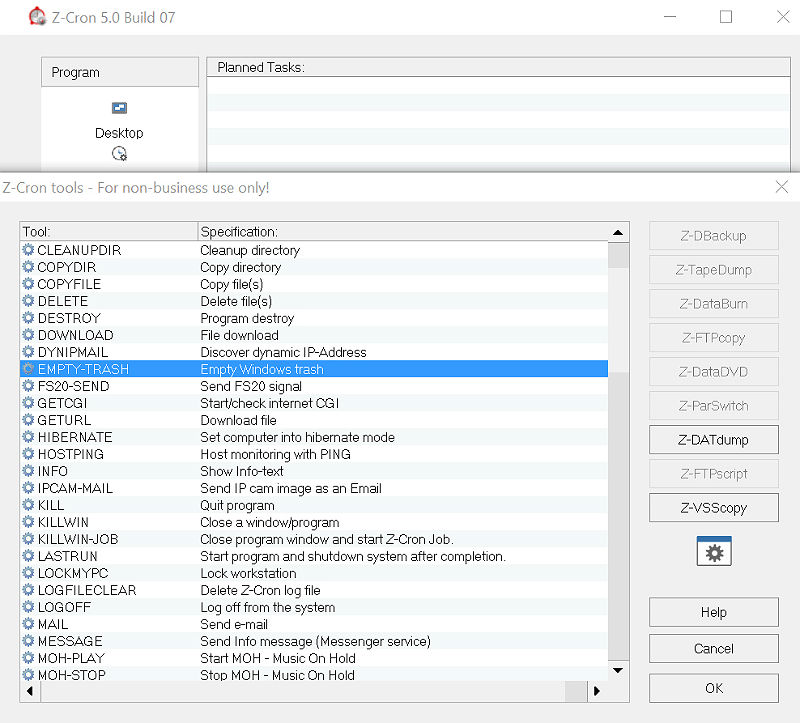
Task: Sort the list by the Tool column header
Action: [108, 232]
